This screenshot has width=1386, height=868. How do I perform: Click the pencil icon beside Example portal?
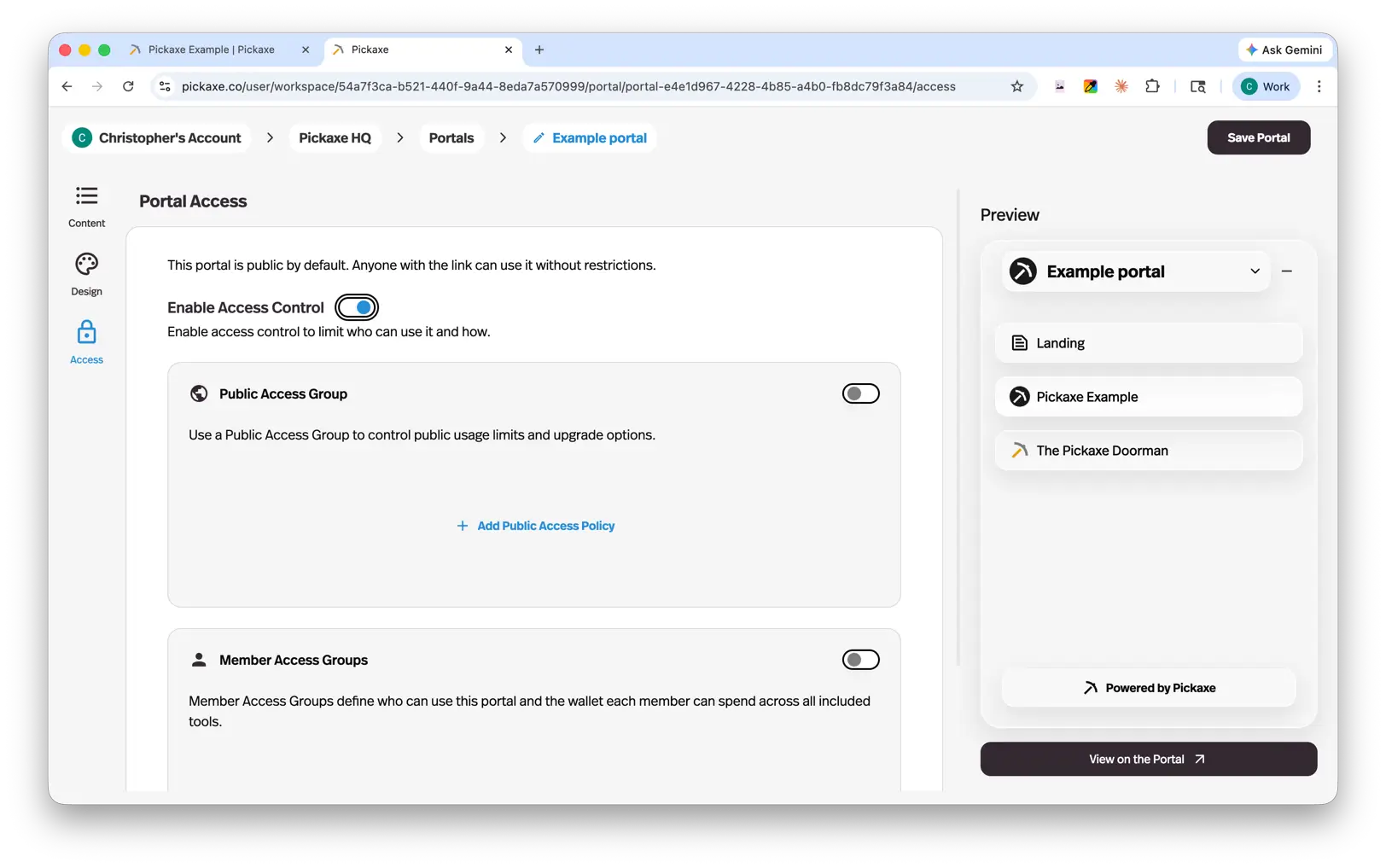539,138
